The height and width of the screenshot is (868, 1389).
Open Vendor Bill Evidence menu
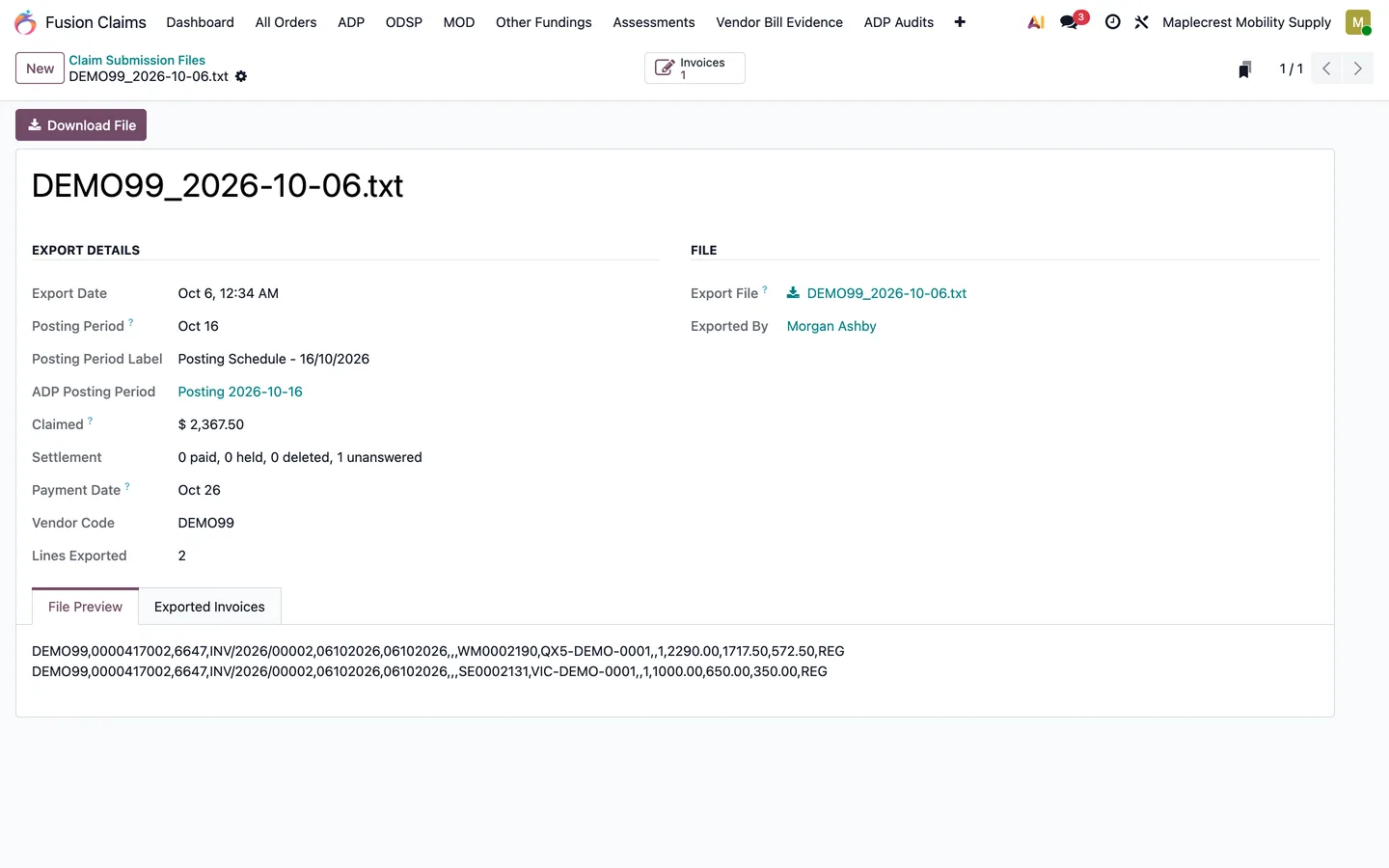pos(779,22)
